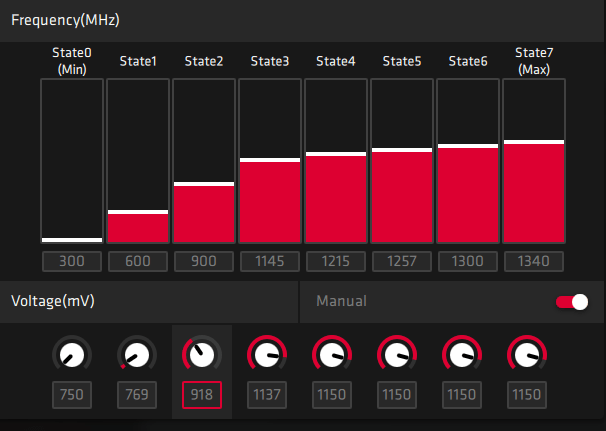Edit the 750 voltage field
The image size is (606, 431).
coord(72,395)
